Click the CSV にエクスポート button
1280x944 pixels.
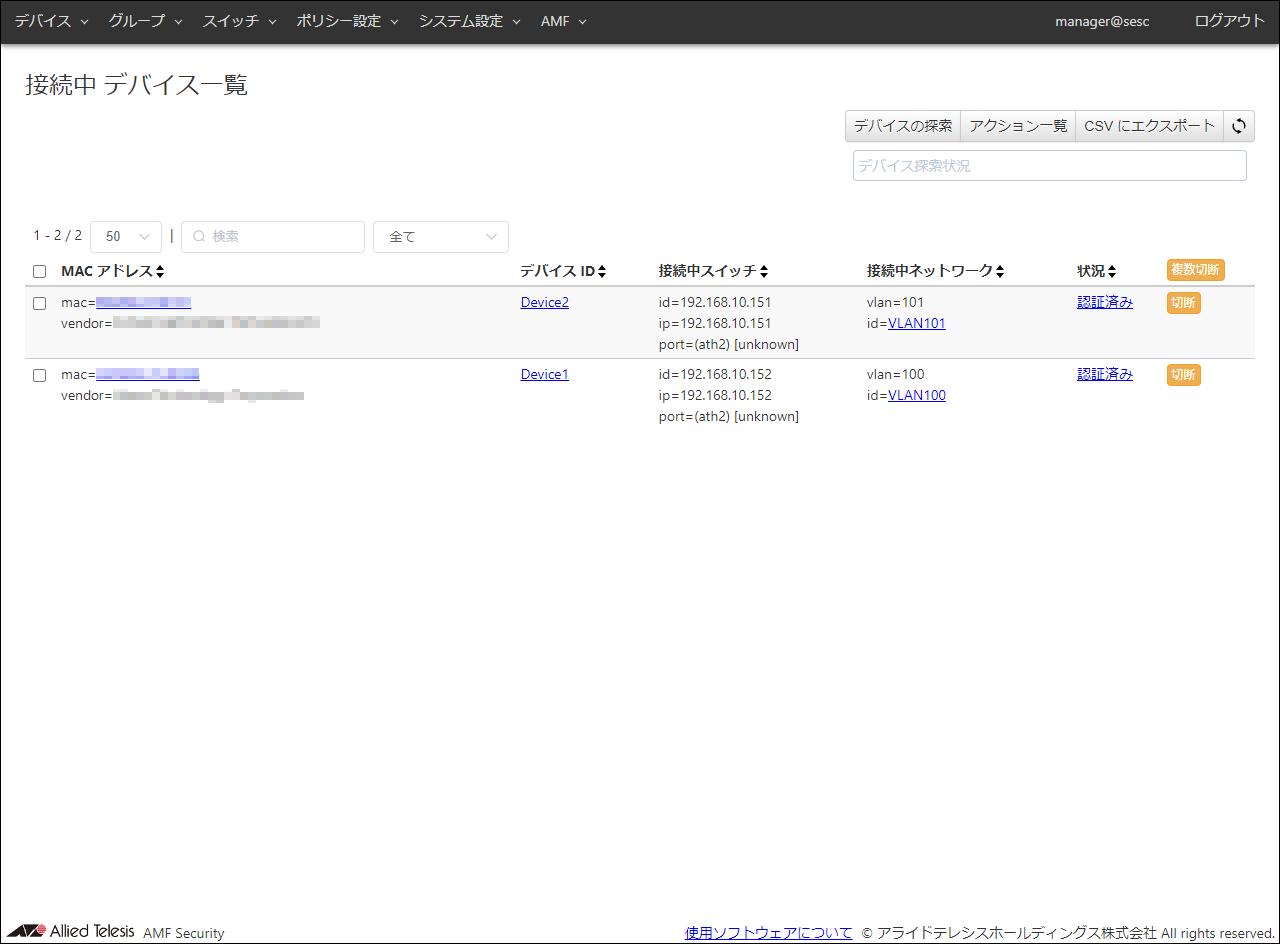click(1149, 126)
